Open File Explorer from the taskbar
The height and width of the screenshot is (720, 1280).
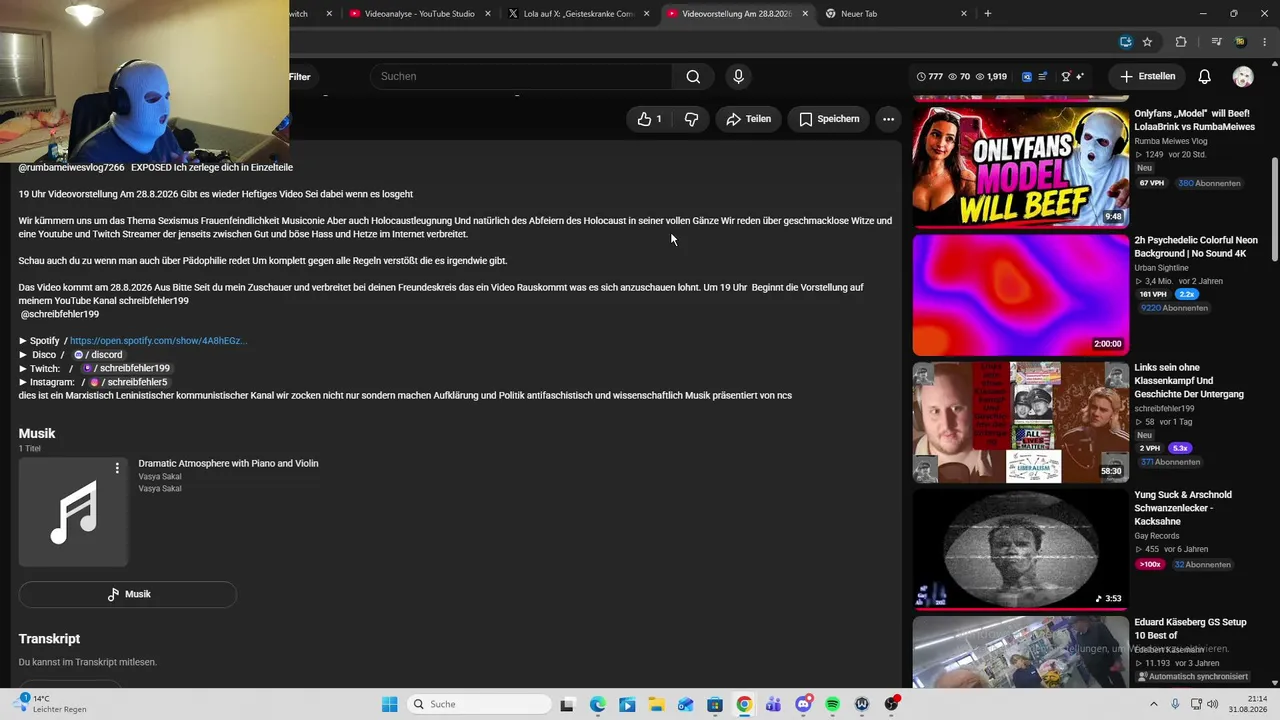pos(656,704)
